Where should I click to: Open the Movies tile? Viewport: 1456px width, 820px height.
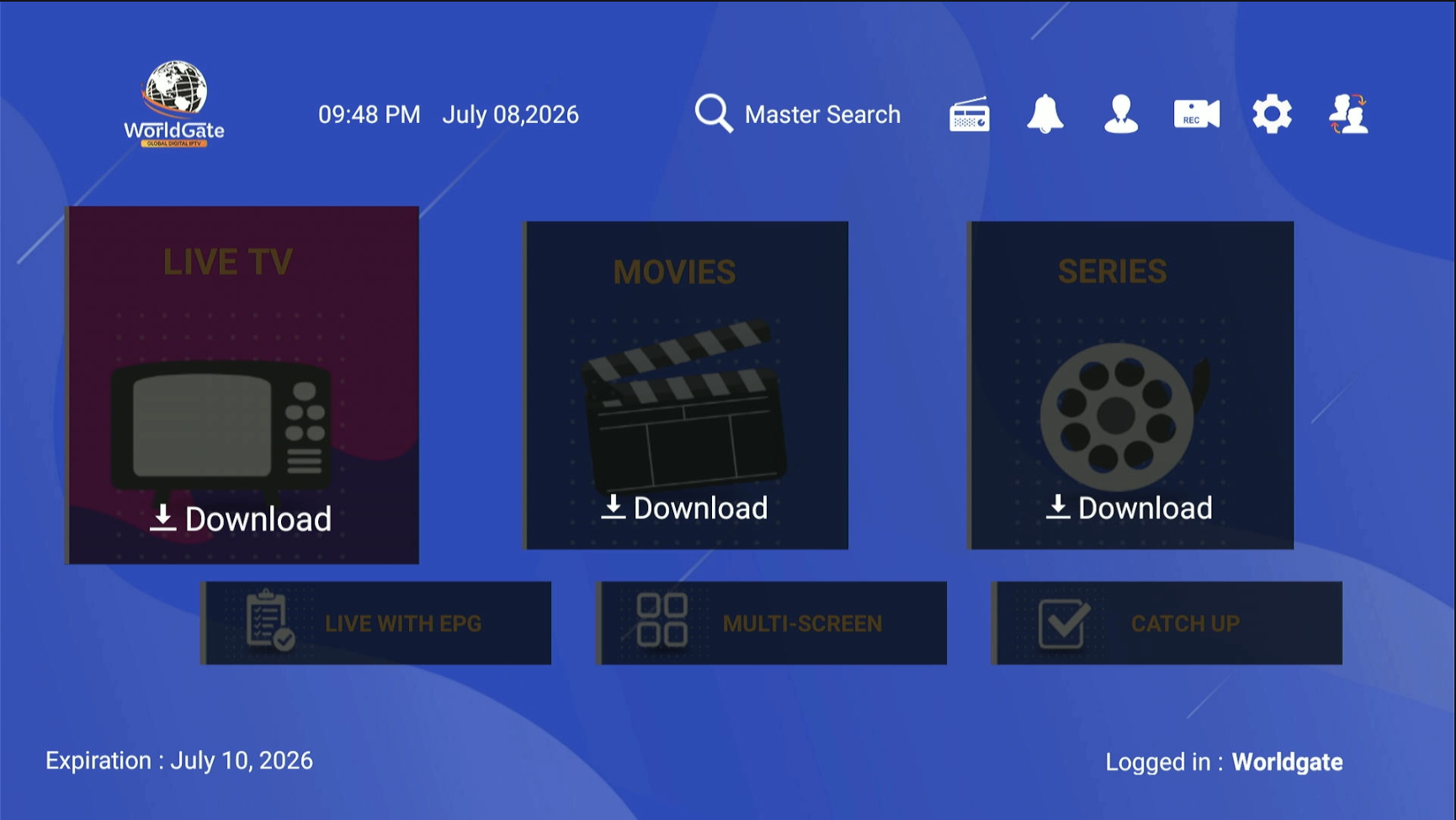(x=686, y=386)
